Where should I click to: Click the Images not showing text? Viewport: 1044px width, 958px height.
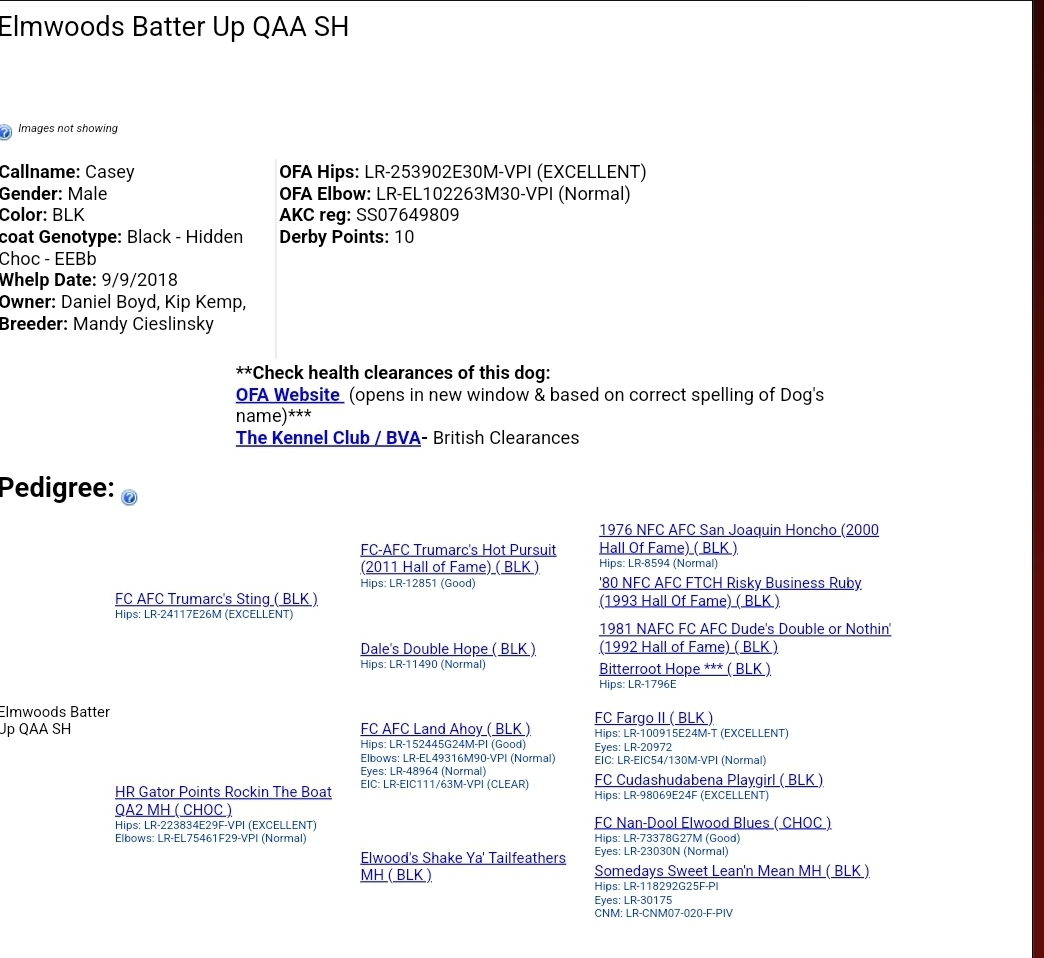tap(68, 129)
